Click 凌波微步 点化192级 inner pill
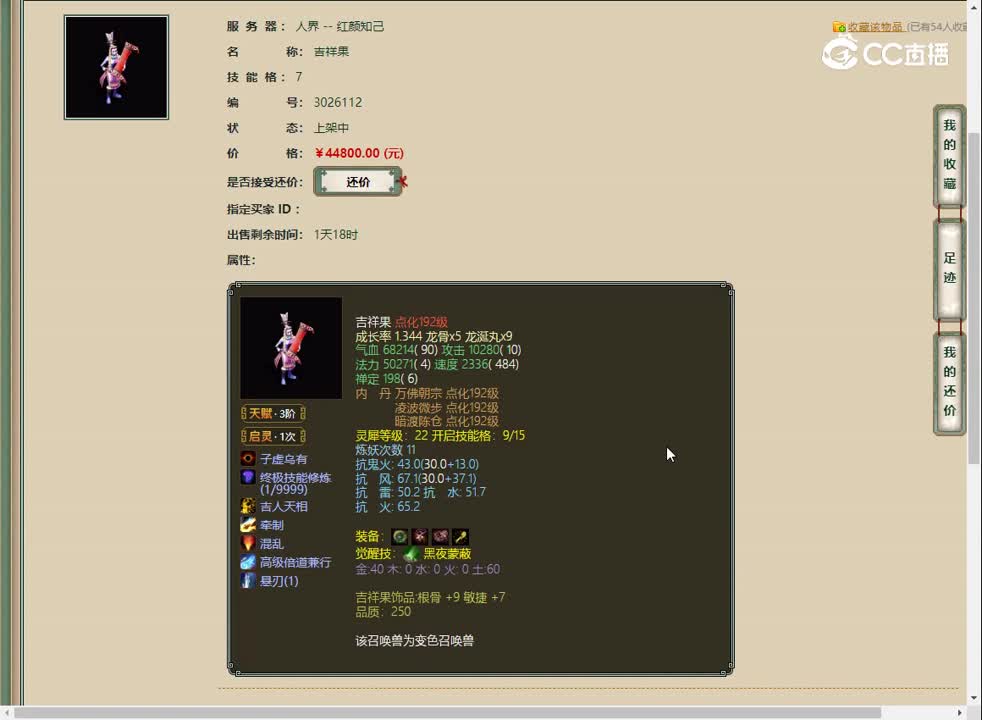982x720 pixels. tap(447, 408)
